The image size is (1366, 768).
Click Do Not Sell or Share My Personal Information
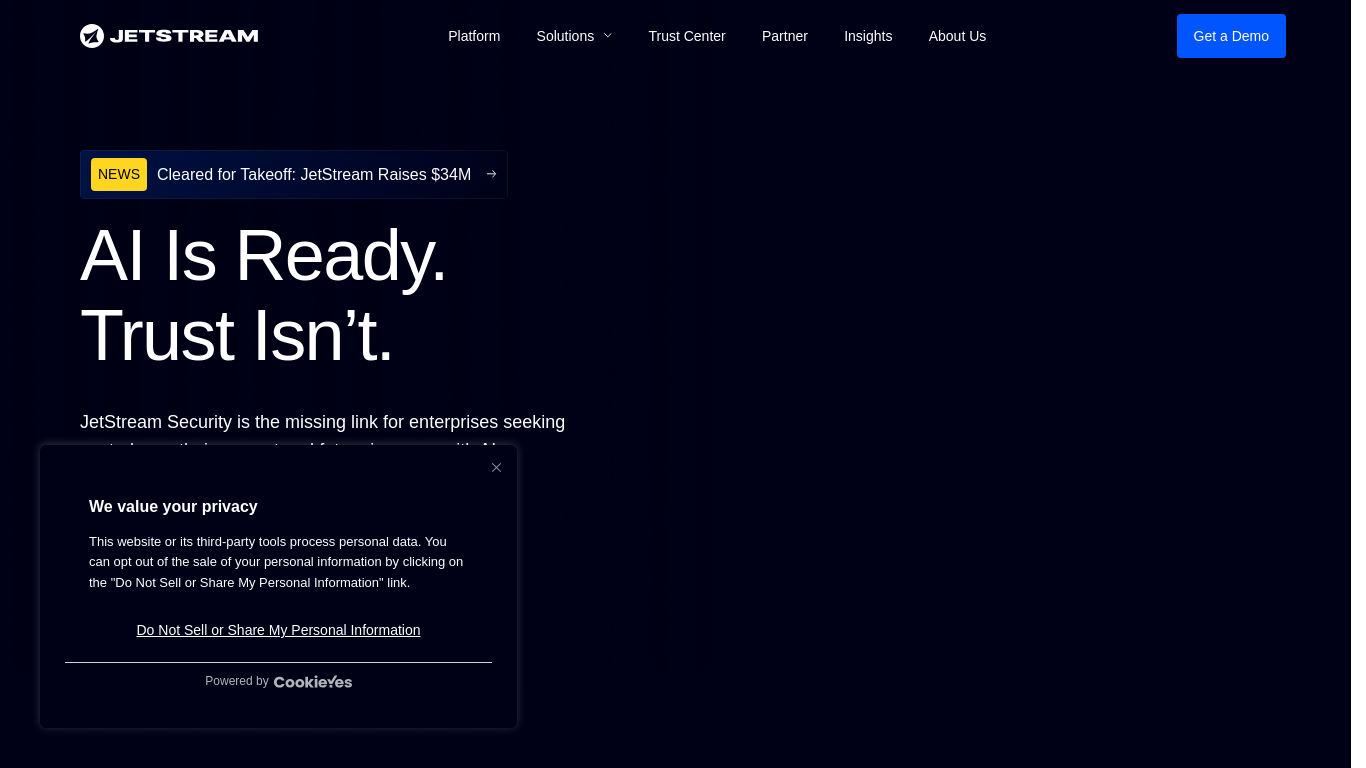(278, 630)
